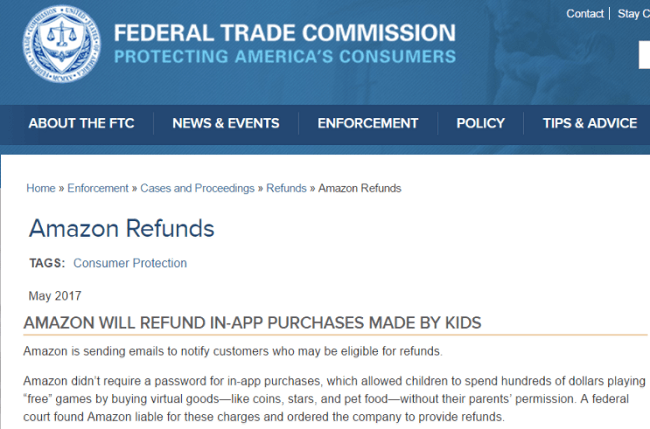The width and height of the screenshot is (650, 429).
Task: Go to the Tips & Advice section
Action: (x=590, y=123)
